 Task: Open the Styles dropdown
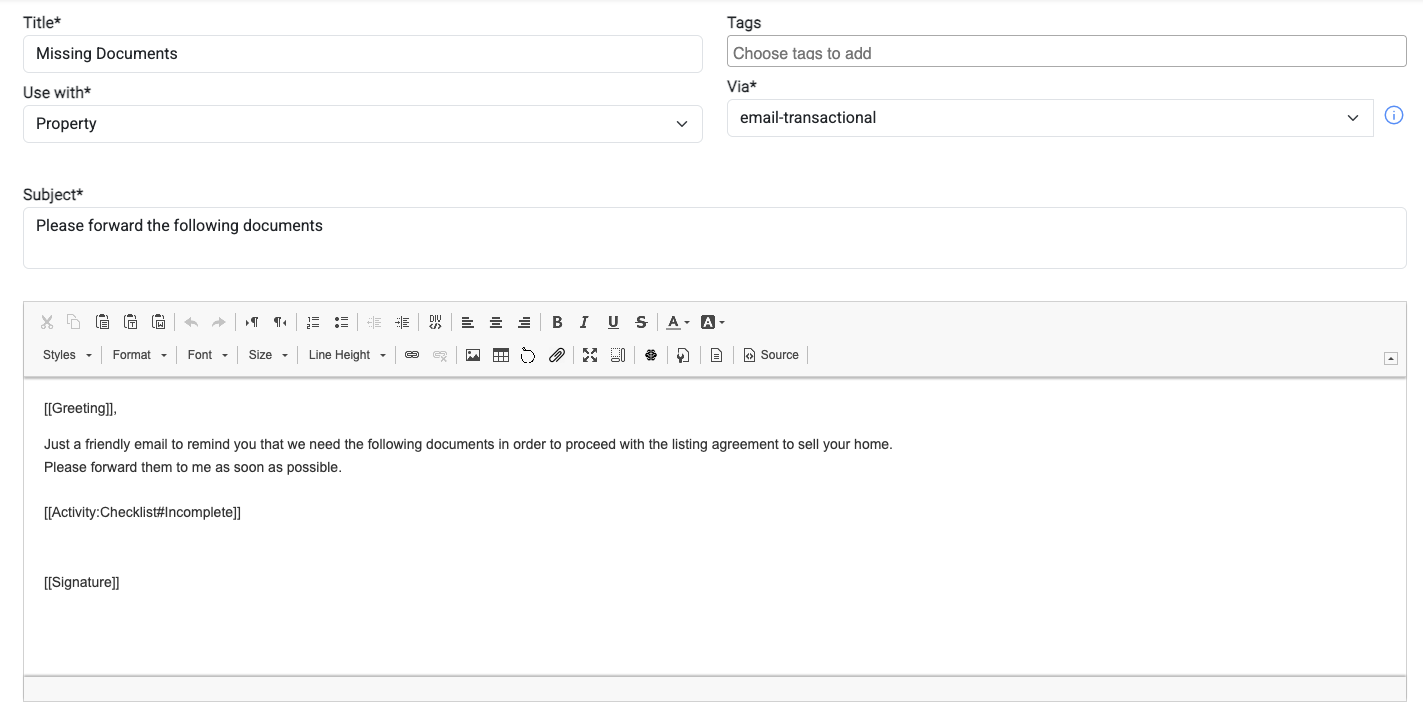[x=67, y=355]
